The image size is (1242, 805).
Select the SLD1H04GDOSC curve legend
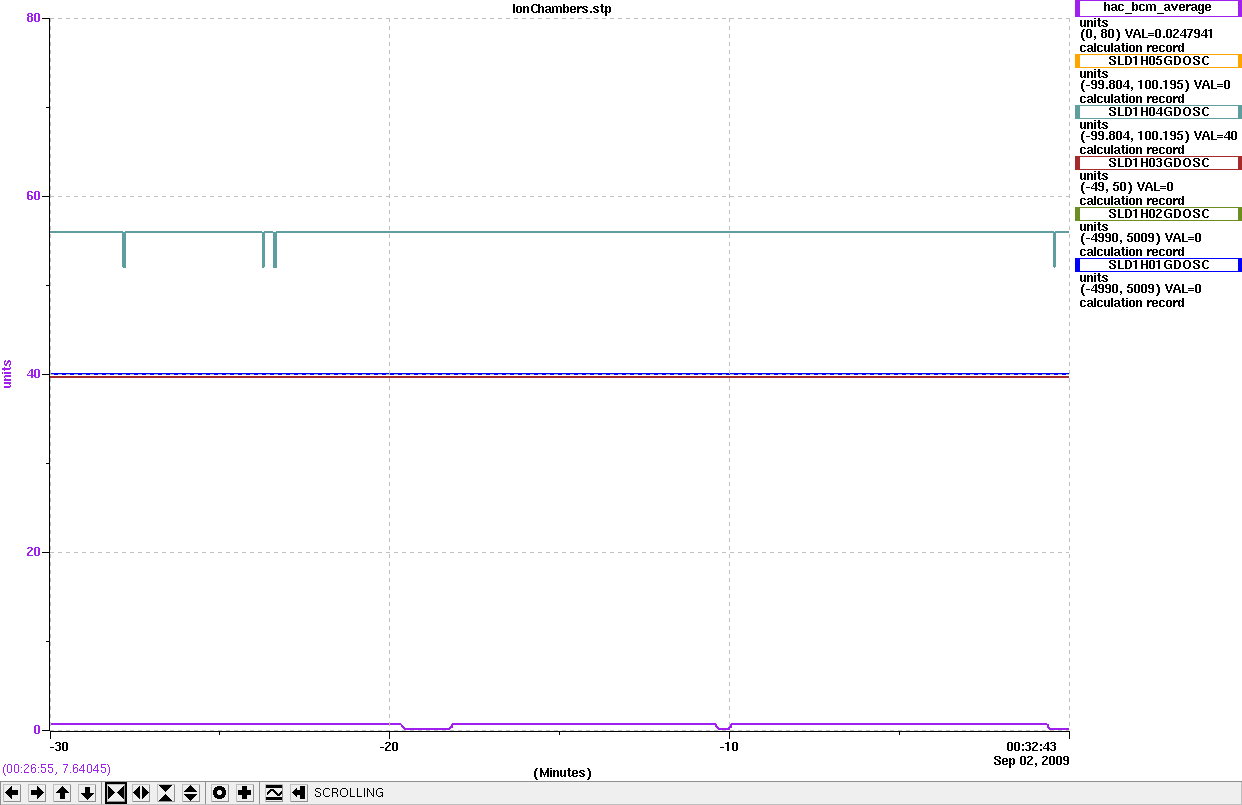tap(1158, 112)
